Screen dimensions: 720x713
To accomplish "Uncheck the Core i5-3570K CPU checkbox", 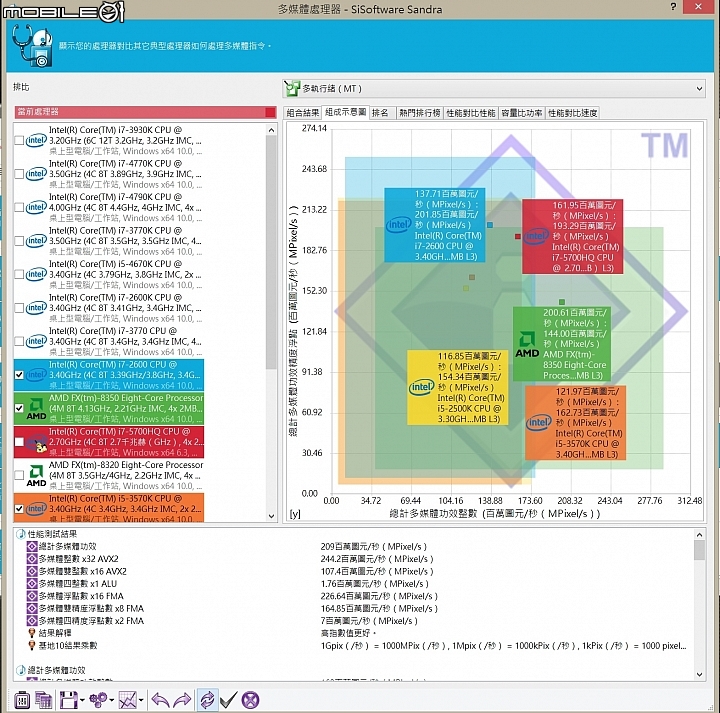I will [x=19, y=509].
